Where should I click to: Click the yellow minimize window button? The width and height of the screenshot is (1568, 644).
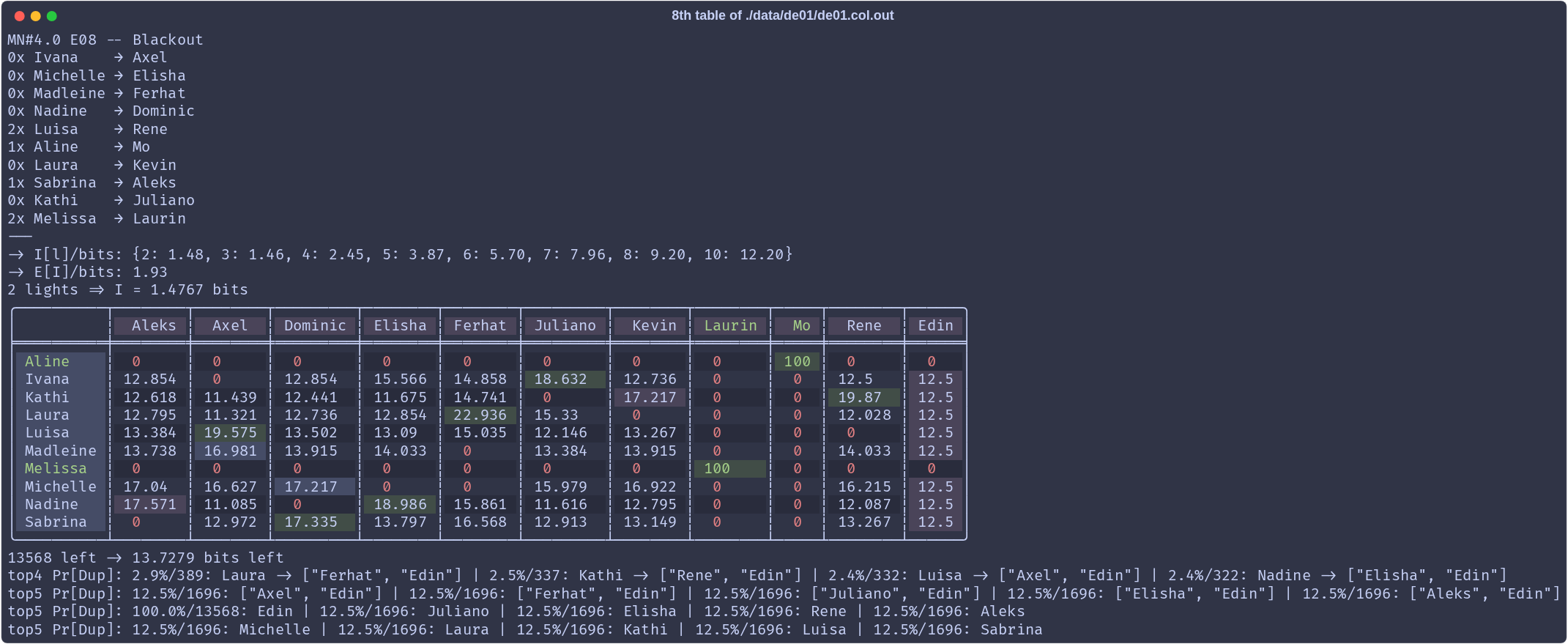click(x=35, y=16)
